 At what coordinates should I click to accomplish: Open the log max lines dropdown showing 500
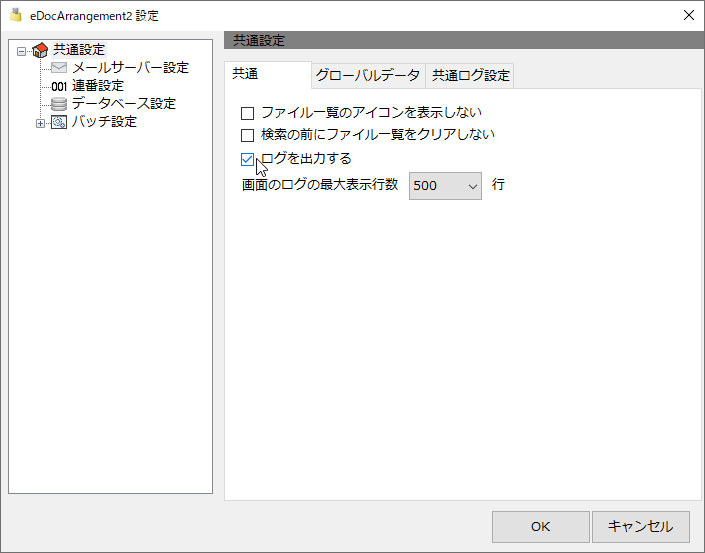click(x=445, y=186)
